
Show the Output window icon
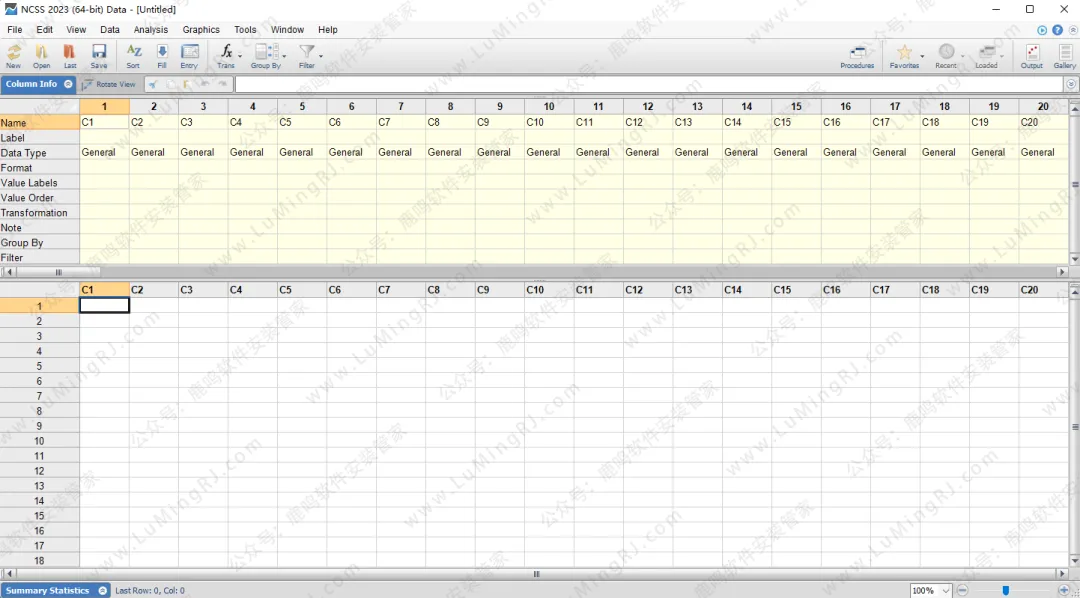[x=1031, y=53]
